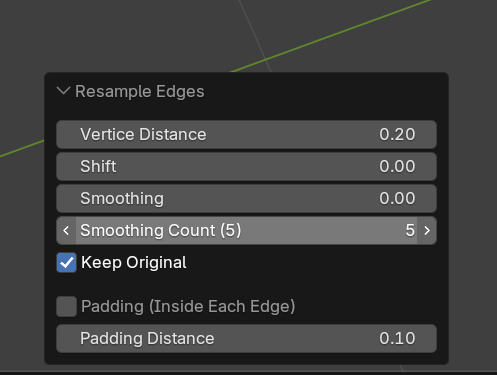Image resolution: width=497 pixels, height=375 pixels.
Task: Uncheck the Keep Original checkbox
Action: pos(66,263)
